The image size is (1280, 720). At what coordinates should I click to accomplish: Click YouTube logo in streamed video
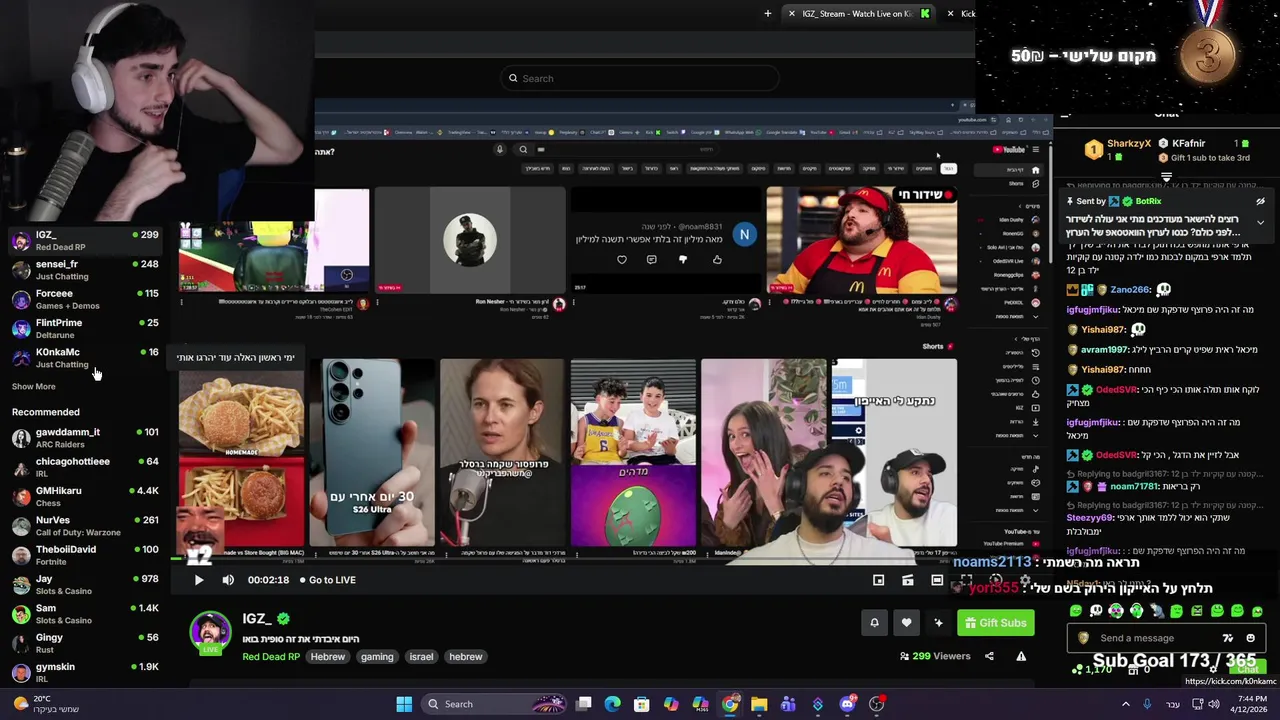point(1008,150)
